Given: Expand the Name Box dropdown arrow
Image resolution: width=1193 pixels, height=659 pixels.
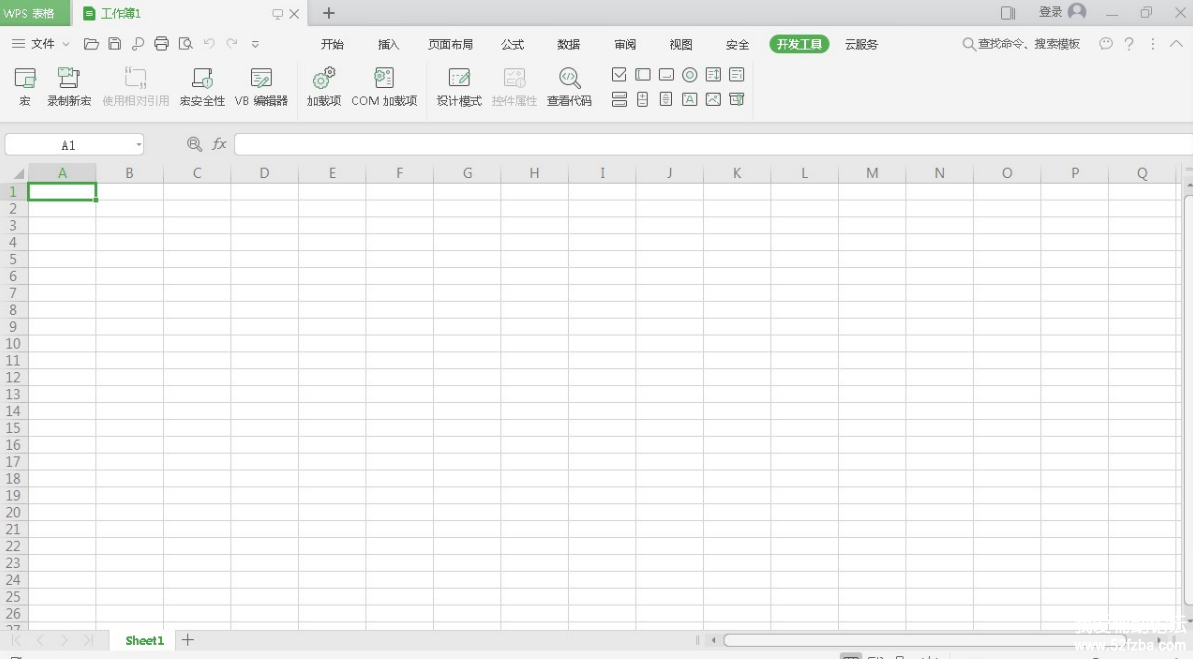Looking at the screenshot, I should (x=138, y=145).
